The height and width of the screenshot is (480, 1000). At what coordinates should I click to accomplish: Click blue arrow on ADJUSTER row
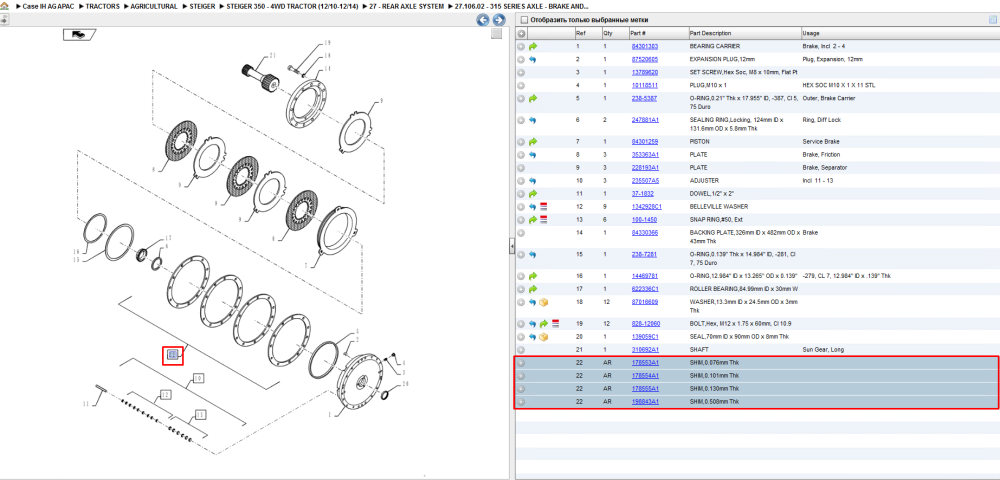click(533, 180)
